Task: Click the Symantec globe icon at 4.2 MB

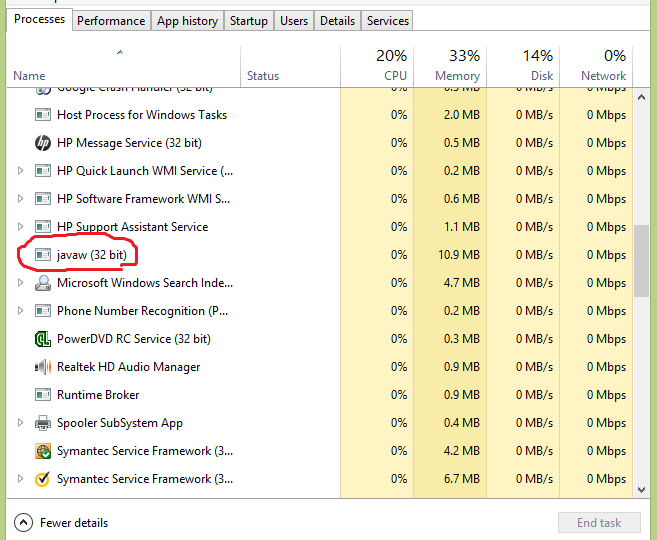Action: 43,451
